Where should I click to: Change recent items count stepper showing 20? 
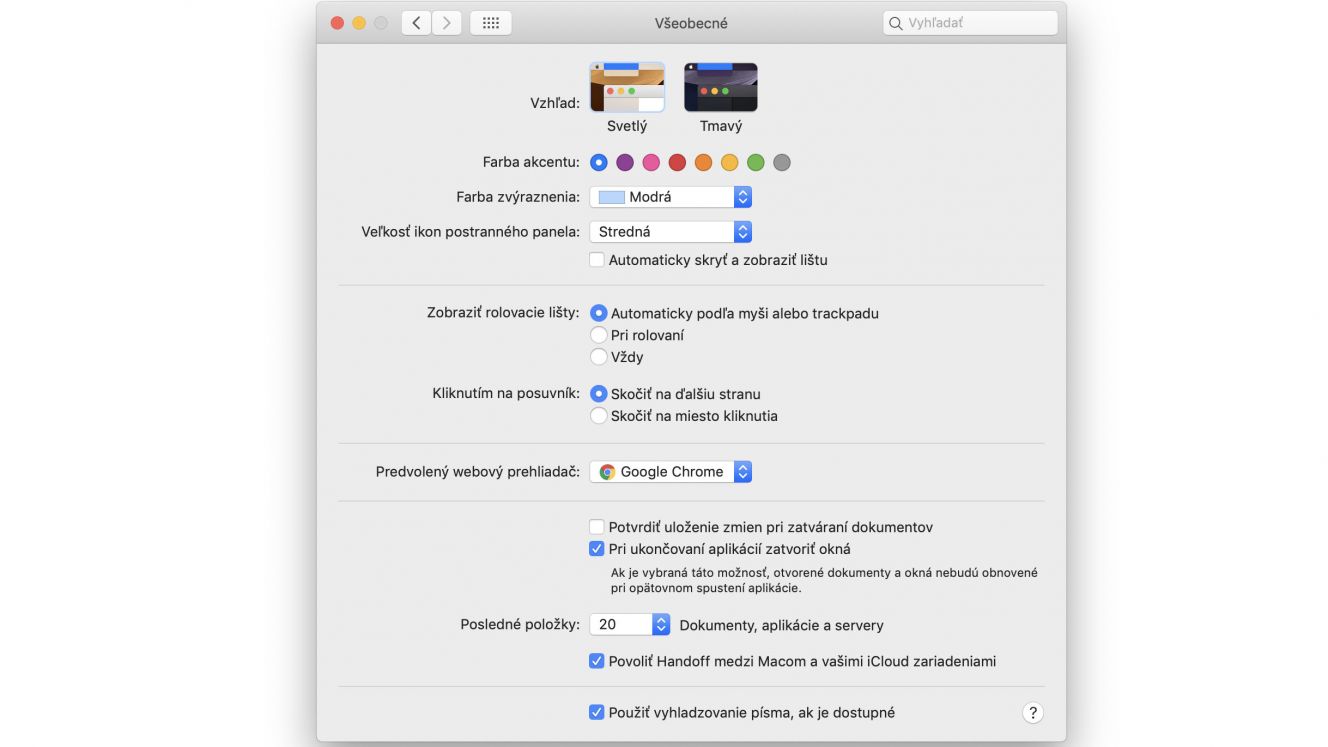629,624
